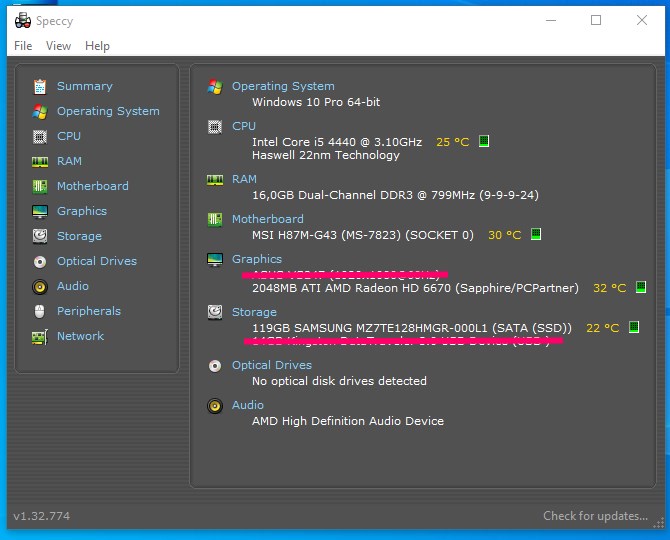This screenshot has width=670, height=540.
Task: Click the green temperature indicator beside storage 22 °C
Action: 634,327
